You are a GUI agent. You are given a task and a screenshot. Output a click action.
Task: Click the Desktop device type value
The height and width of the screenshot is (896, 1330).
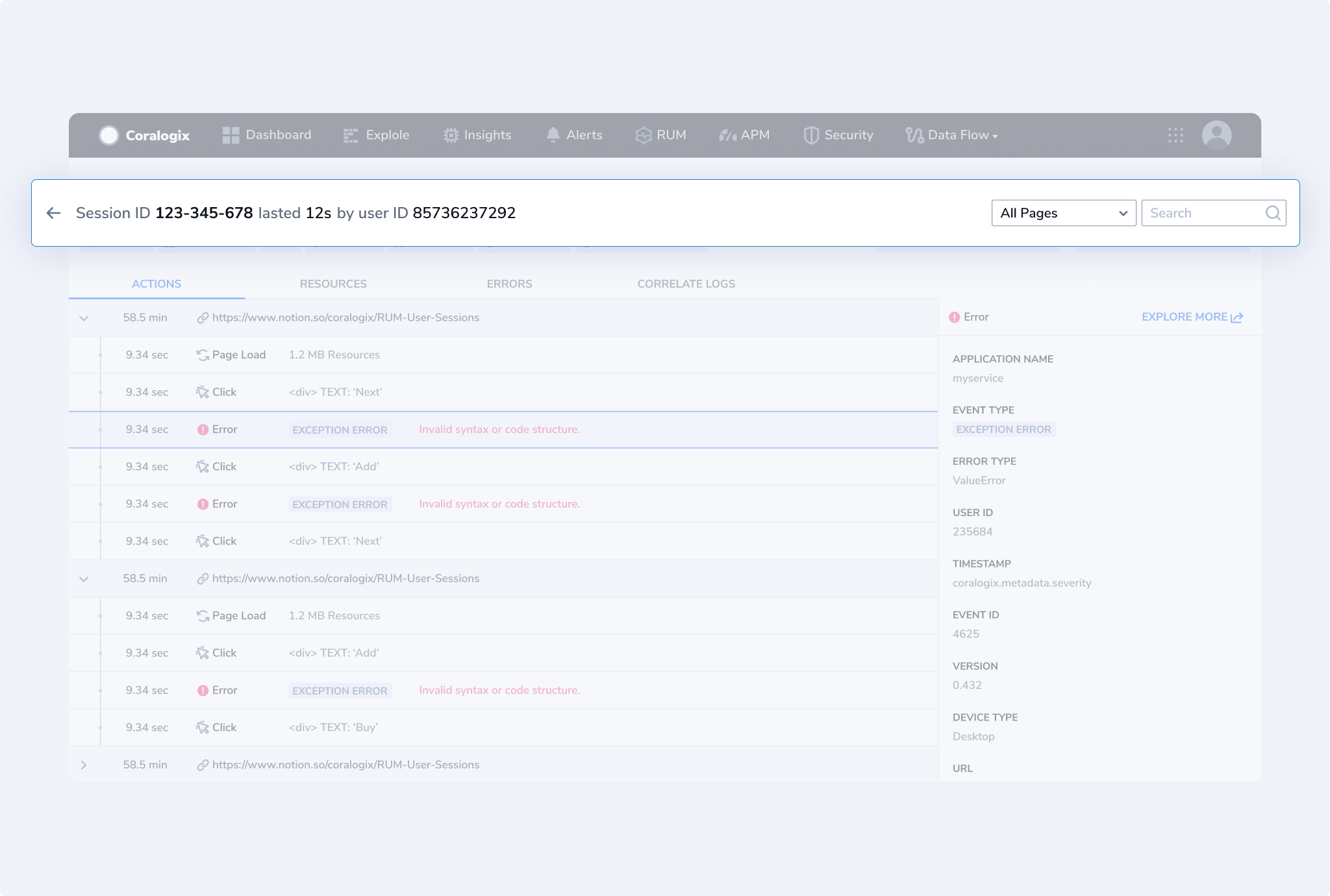point(973,736)
